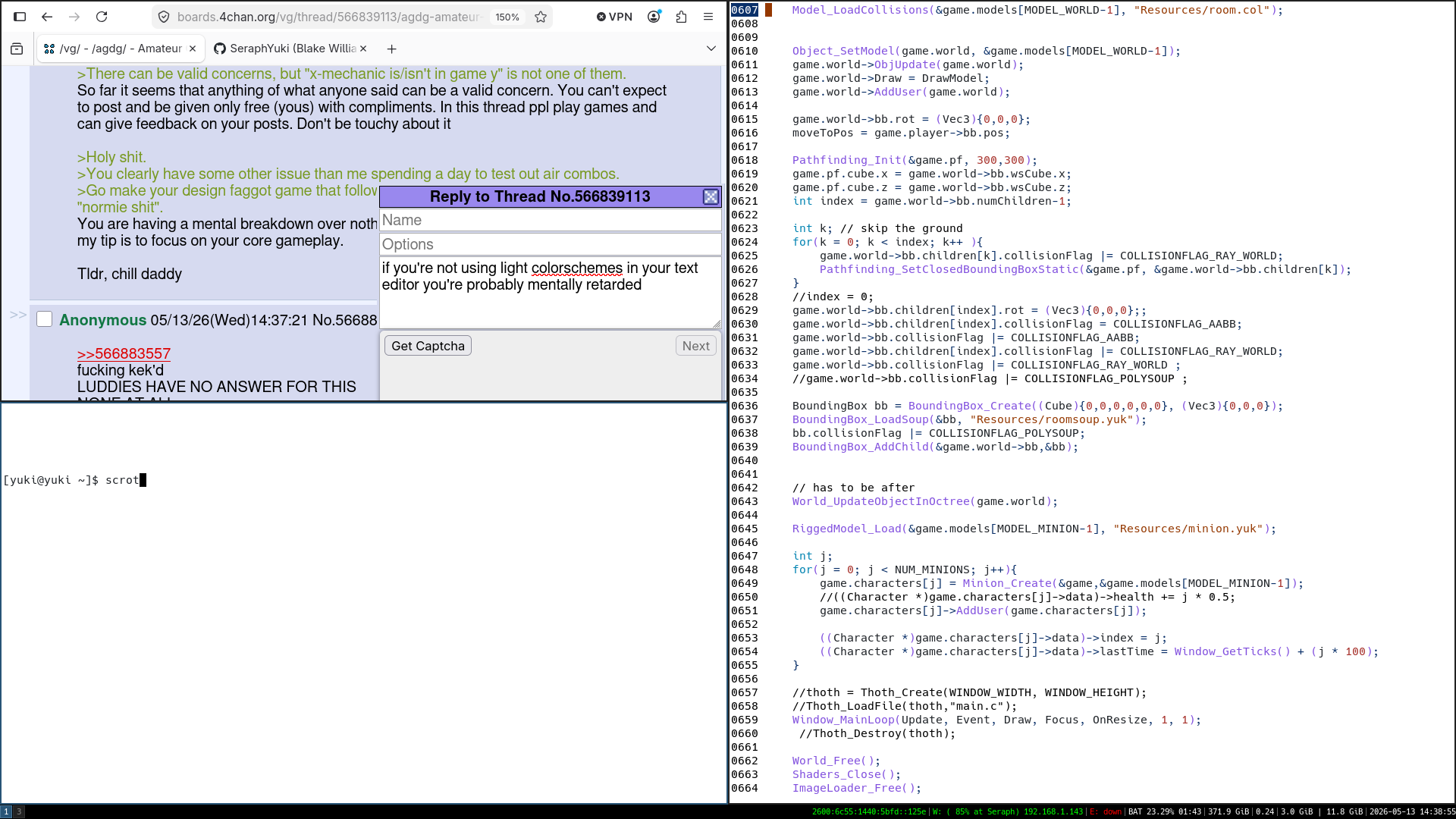1456x819 pixels.
Task: Open a new tab with the plus button
Action: click(391, 49)
